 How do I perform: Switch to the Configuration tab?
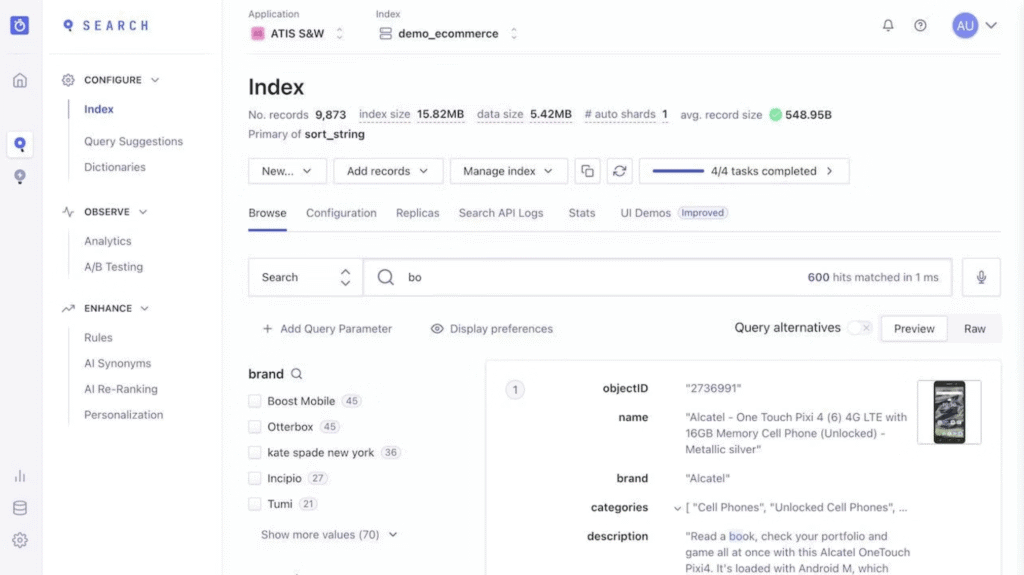(341, 213)
